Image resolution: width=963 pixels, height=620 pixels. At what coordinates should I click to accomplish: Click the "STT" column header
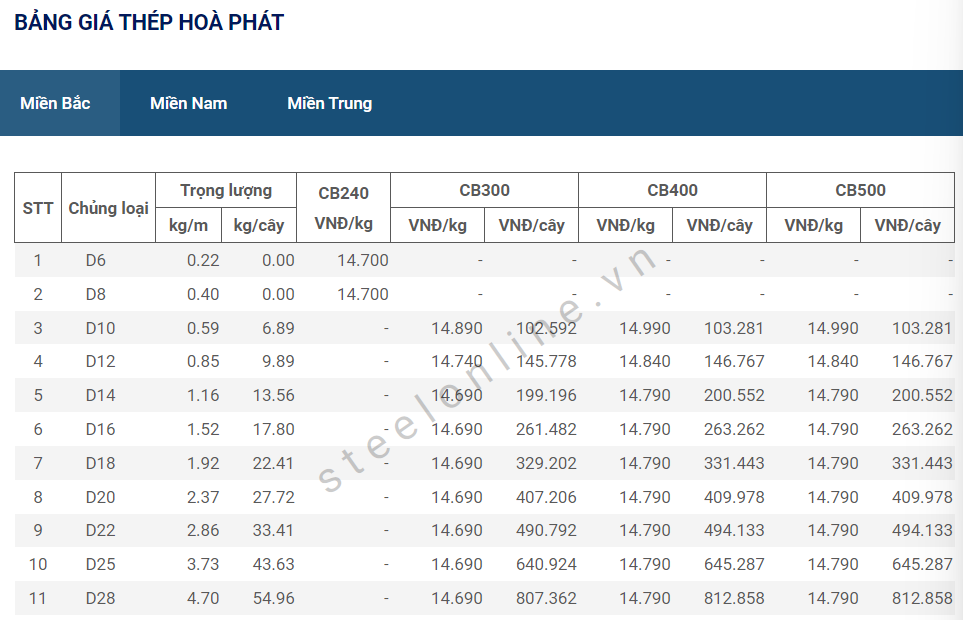pos(38,208)
